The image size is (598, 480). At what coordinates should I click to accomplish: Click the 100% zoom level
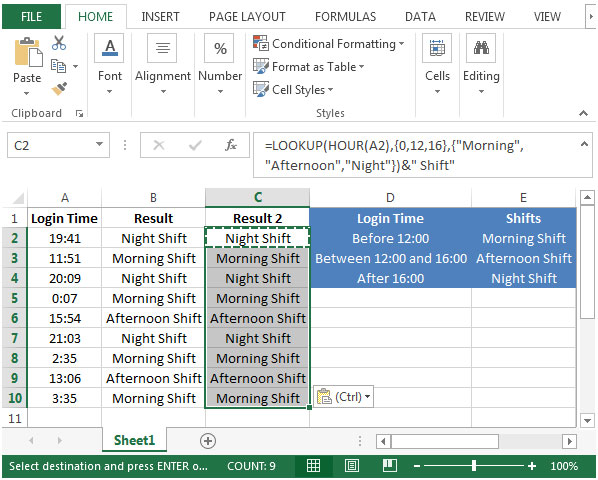(x=564, y=466)
